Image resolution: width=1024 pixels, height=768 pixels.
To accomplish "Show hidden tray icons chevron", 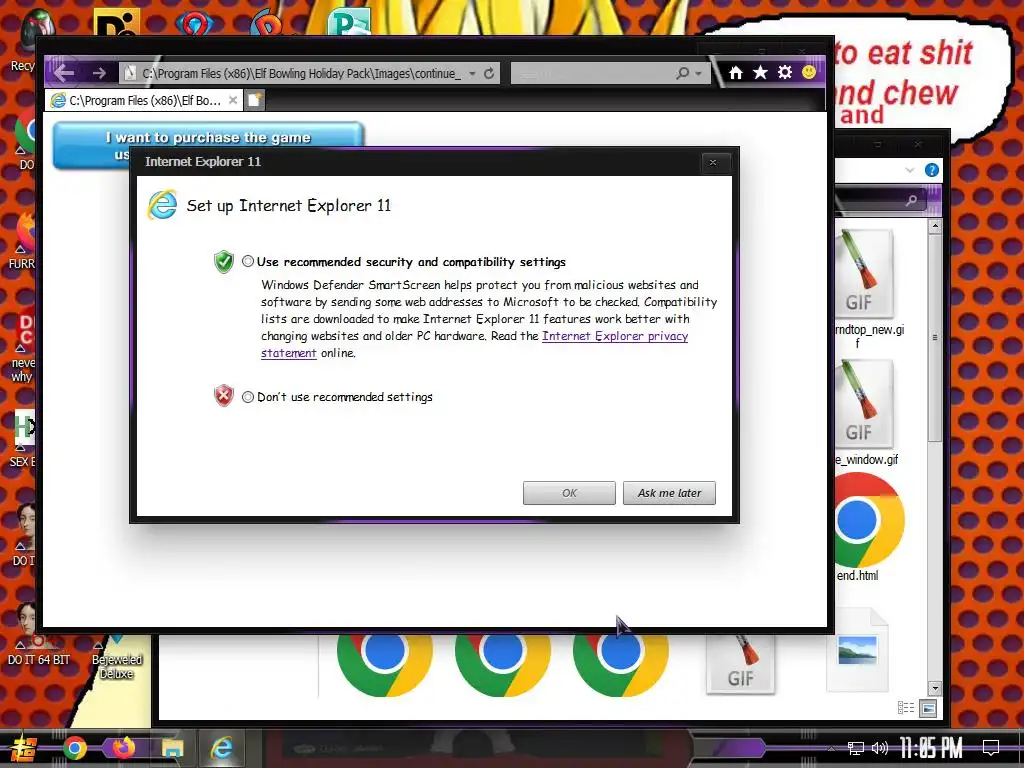I will click(831, 748).
